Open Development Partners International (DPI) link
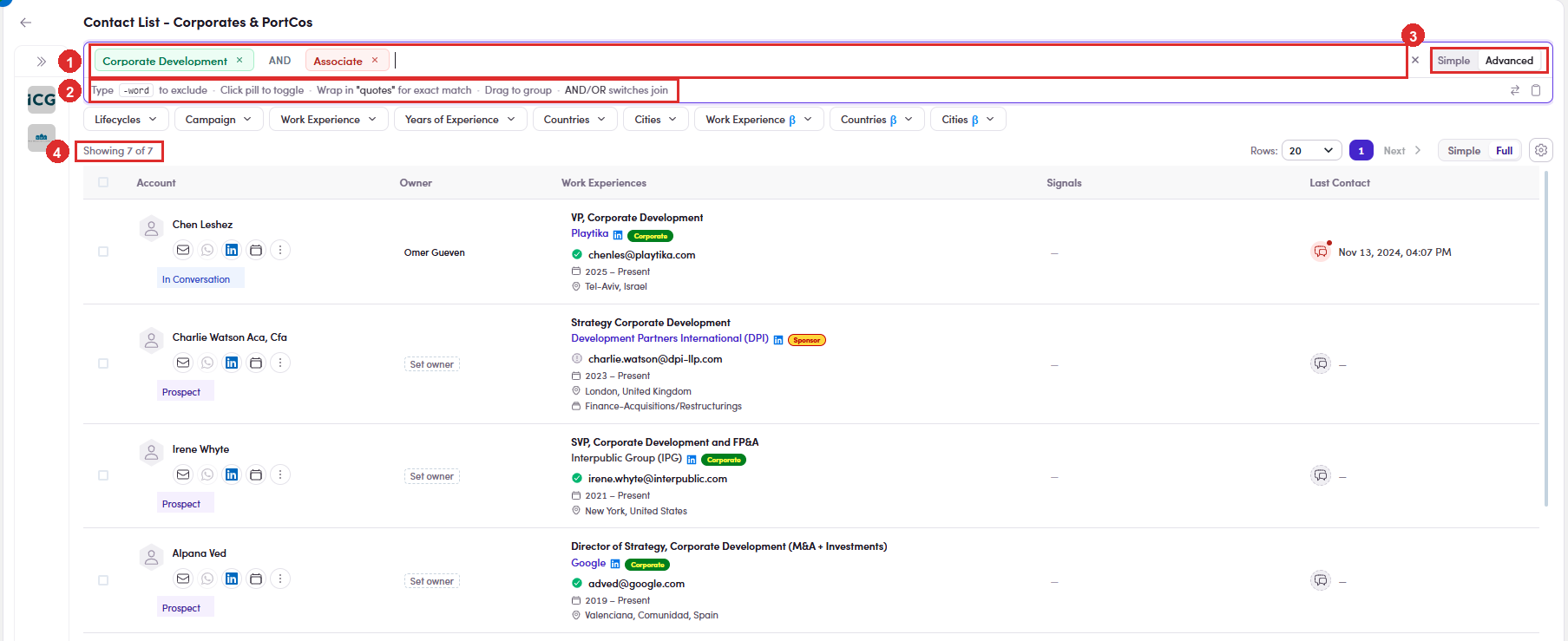1568x641 pixels. pos(670,338)
